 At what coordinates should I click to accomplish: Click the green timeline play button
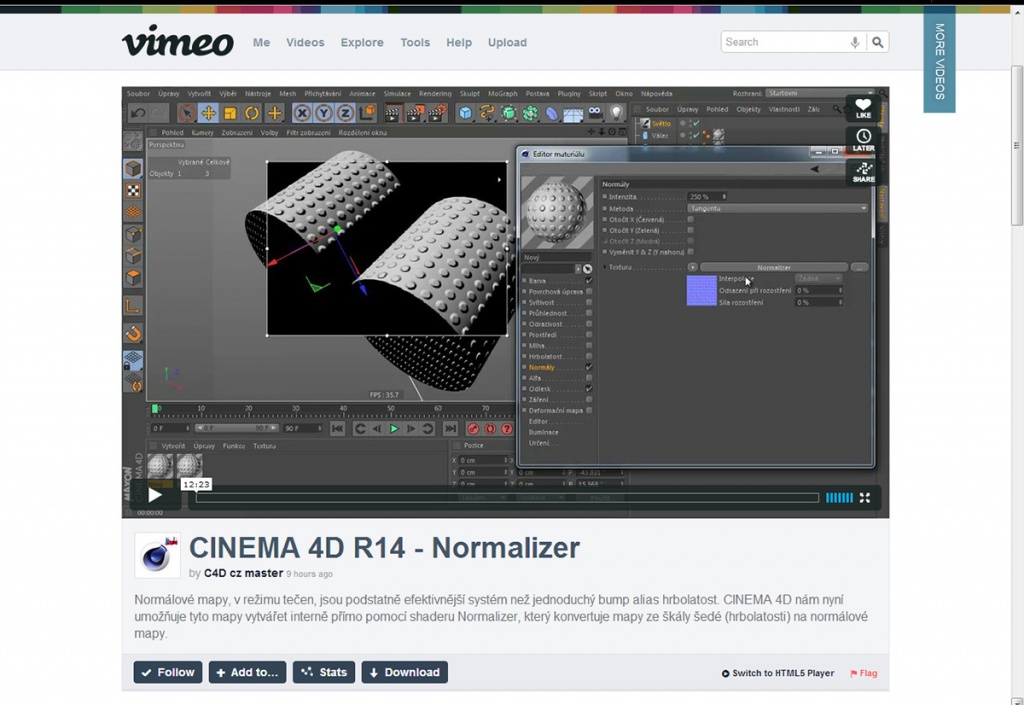[394, 429]
